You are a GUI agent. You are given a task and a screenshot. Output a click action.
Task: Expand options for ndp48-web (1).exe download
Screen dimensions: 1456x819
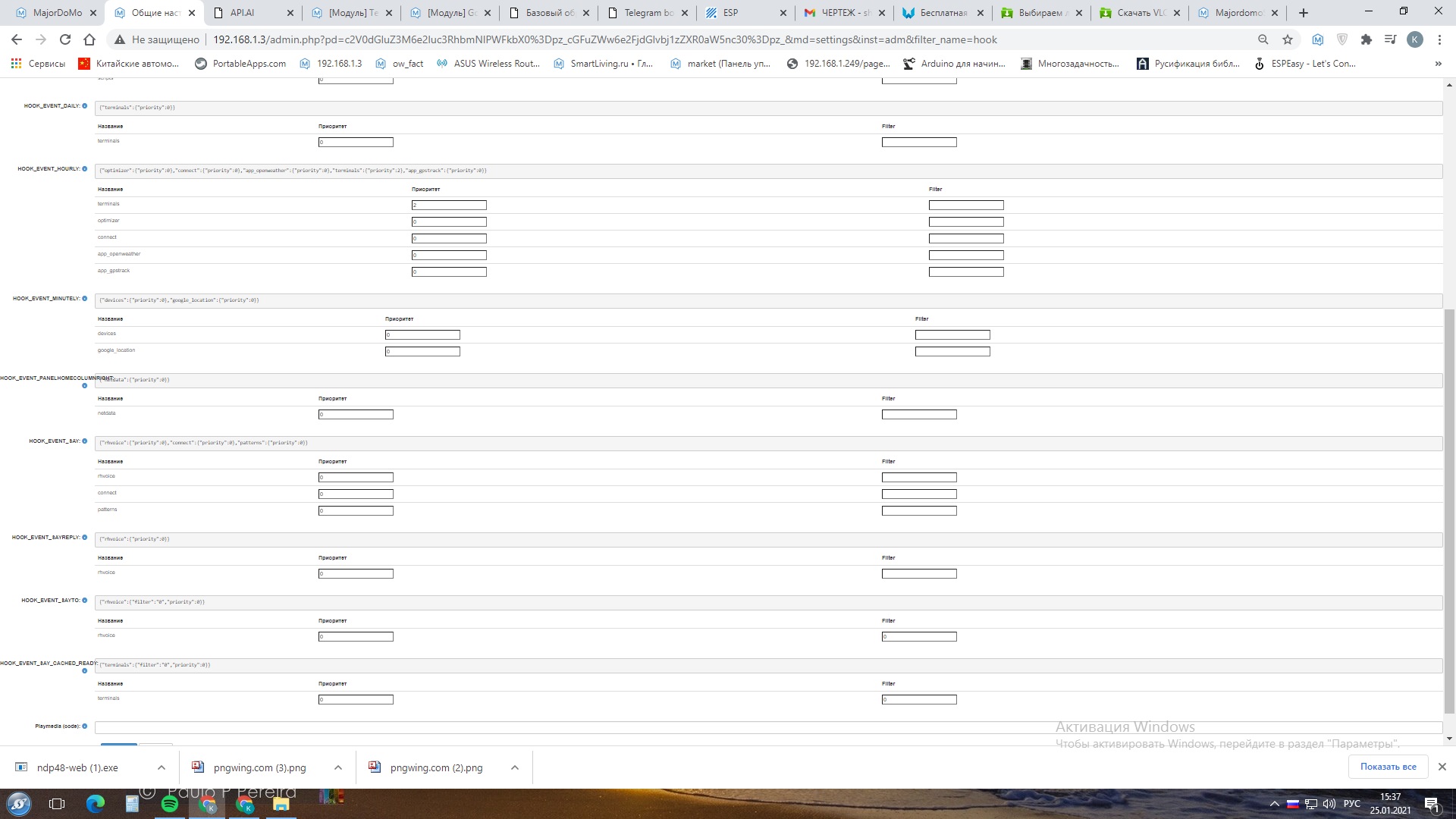point(161,767)
